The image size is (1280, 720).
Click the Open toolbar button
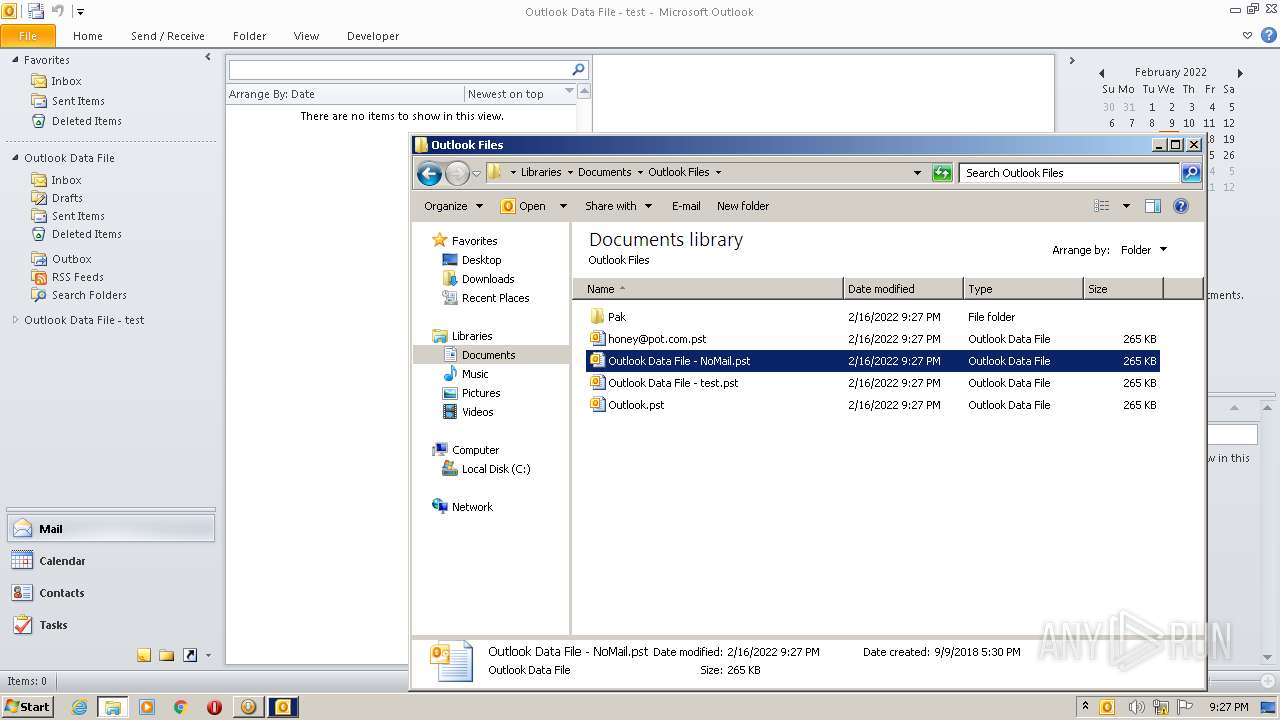(x=523, y=206)
